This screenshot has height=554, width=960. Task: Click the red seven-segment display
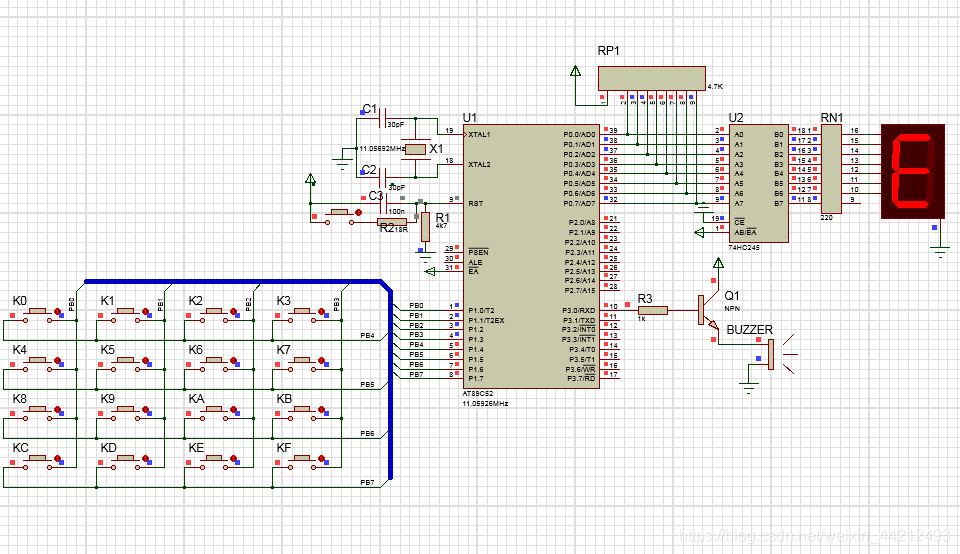tap(912, 170)
